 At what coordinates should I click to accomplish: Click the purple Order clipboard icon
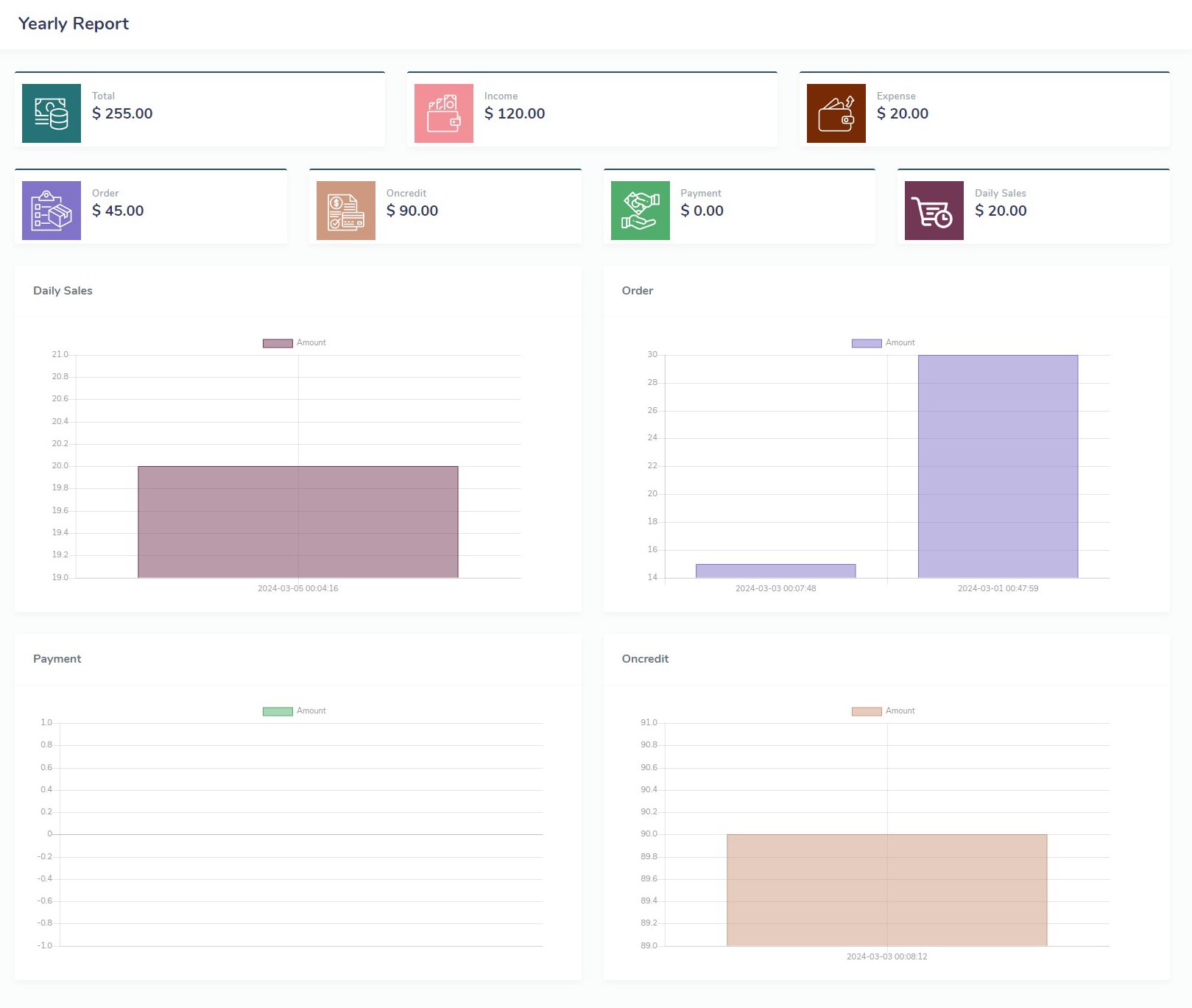coord(52,211)
